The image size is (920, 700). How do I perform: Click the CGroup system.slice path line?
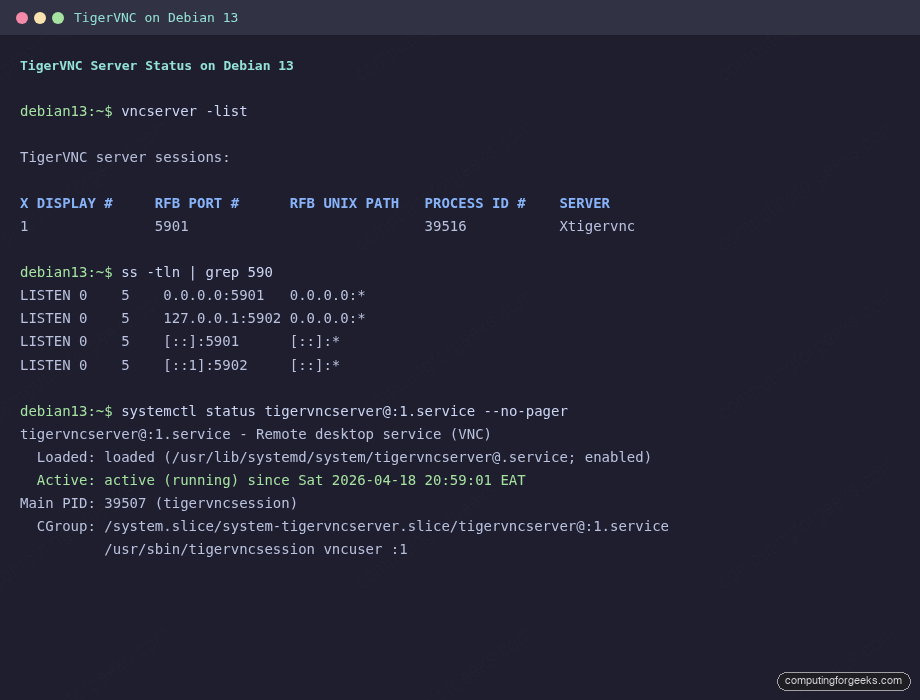coord(353,526)
